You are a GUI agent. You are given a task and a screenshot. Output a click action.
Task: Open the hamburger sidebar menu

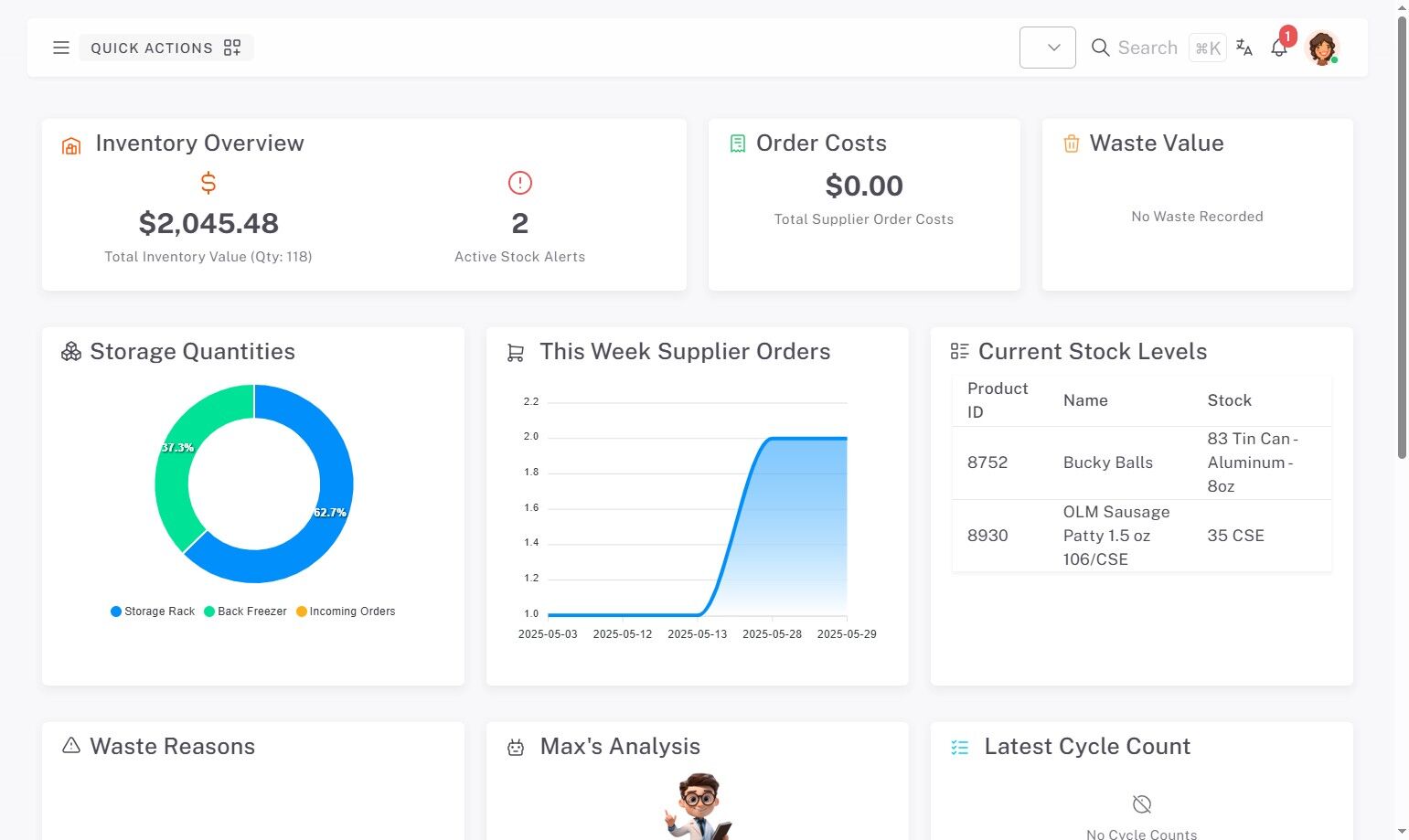click(x=61, y=48)
